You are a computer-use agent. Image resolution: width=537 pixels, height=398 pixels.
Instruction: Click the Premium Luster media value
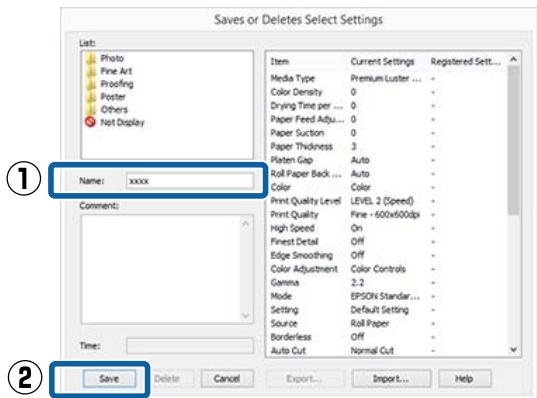386,78
